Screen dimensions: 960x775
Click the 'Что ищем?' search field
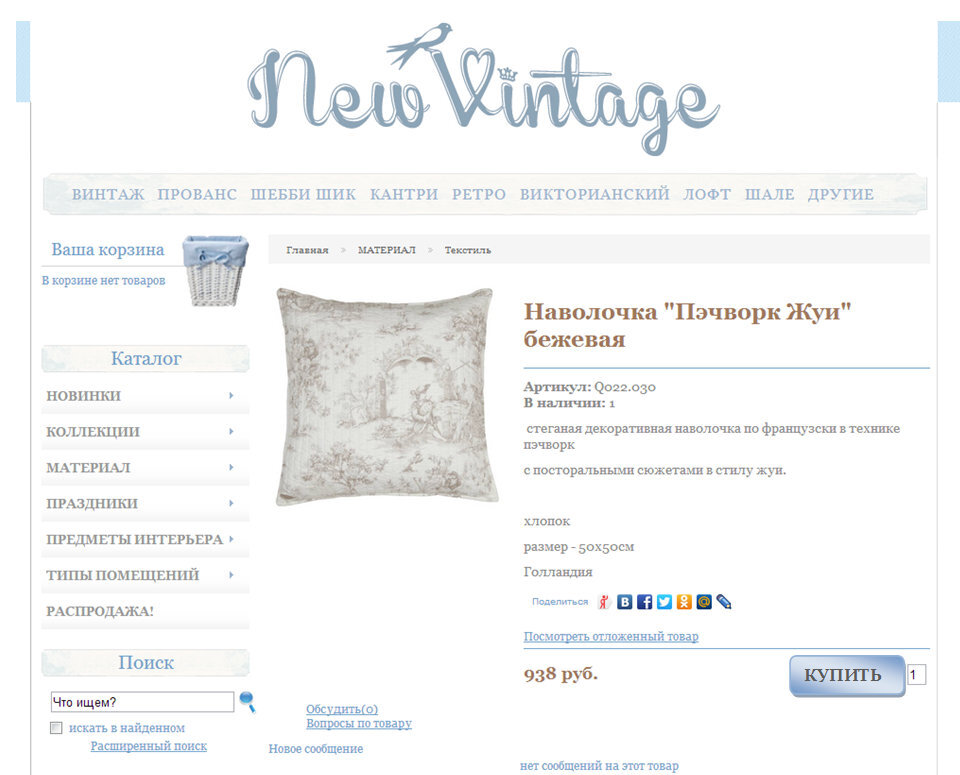(142, 702)
